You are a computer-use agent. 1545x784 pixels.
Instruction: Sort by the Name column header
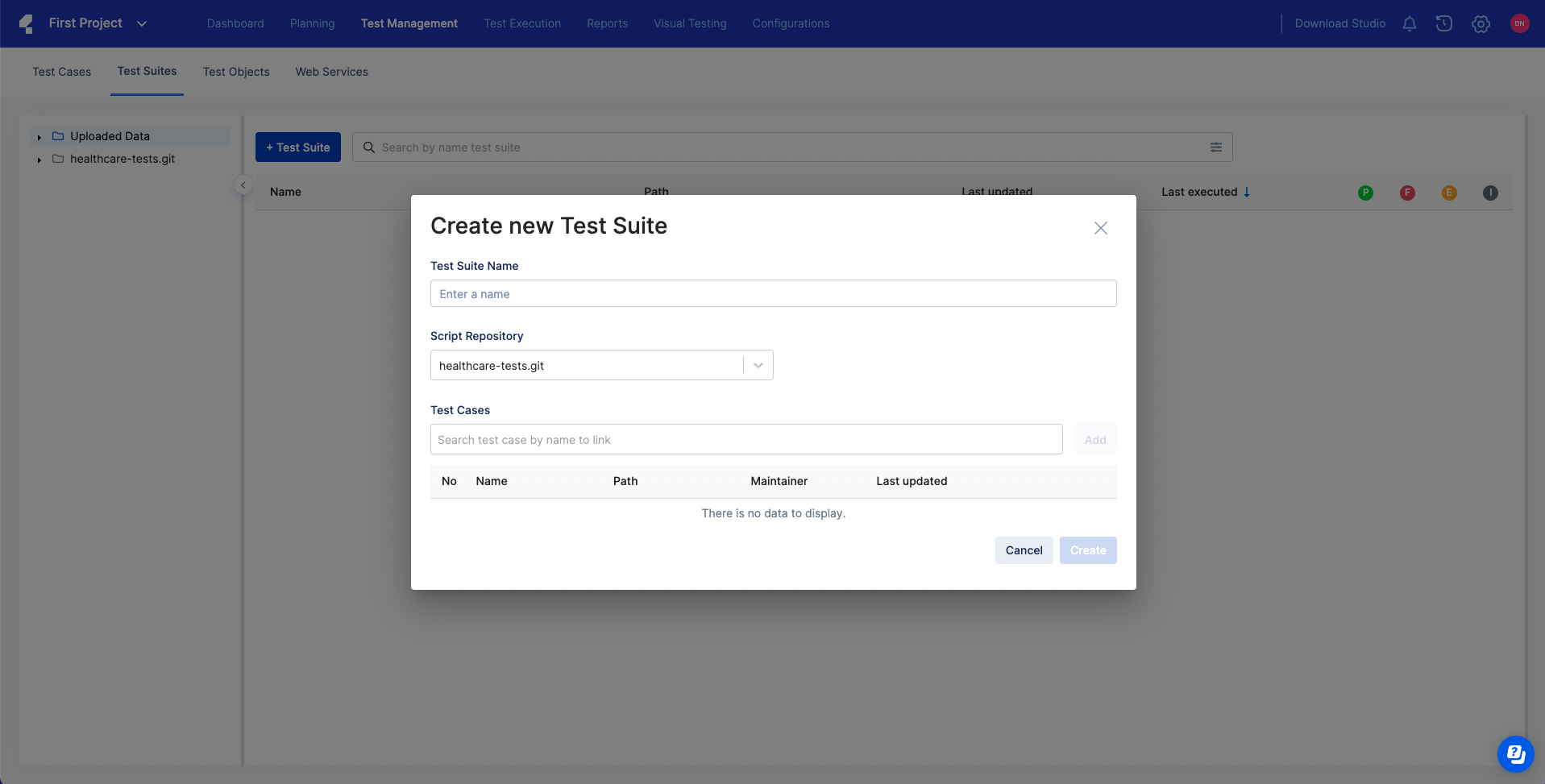pyautogui.click(x=285, y=192)
